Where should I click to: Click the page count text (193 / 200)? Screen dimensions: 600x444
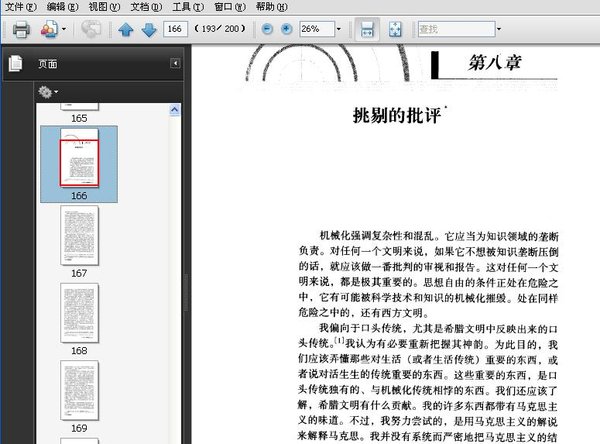point(220,29)
